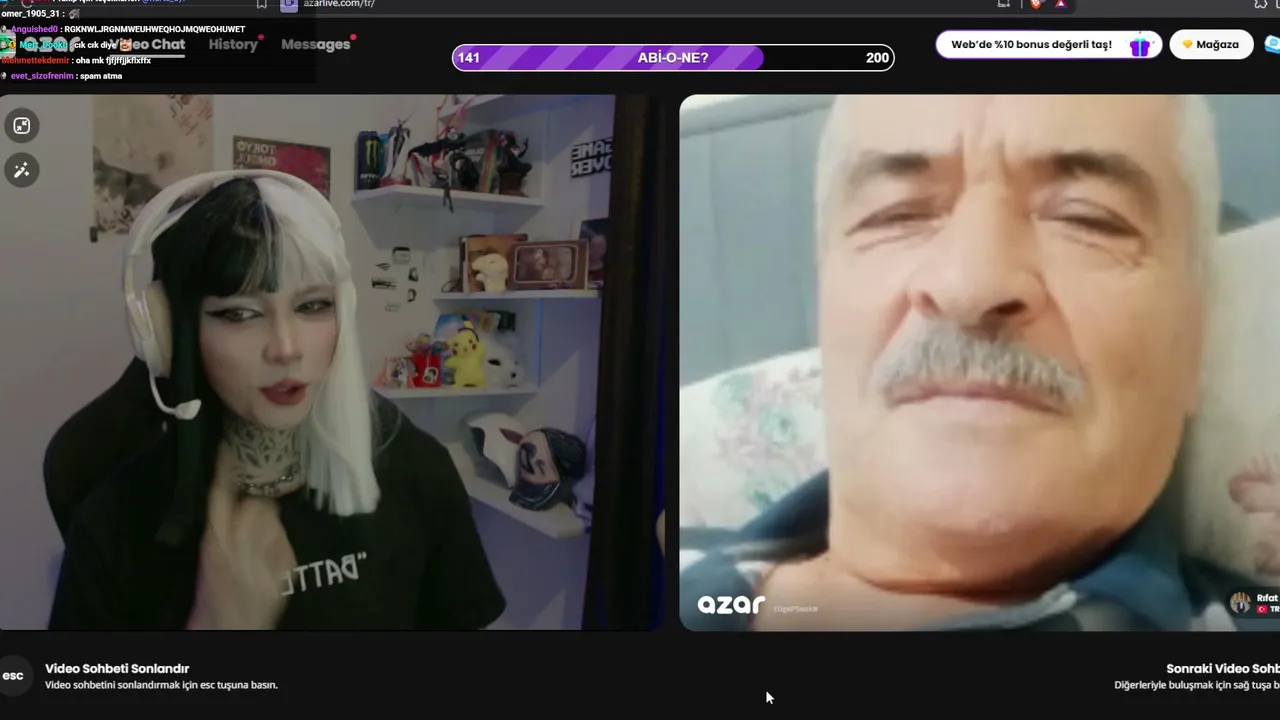
Task: Click the esc key button
Action: pyautogui.click(x=13, y=676)
